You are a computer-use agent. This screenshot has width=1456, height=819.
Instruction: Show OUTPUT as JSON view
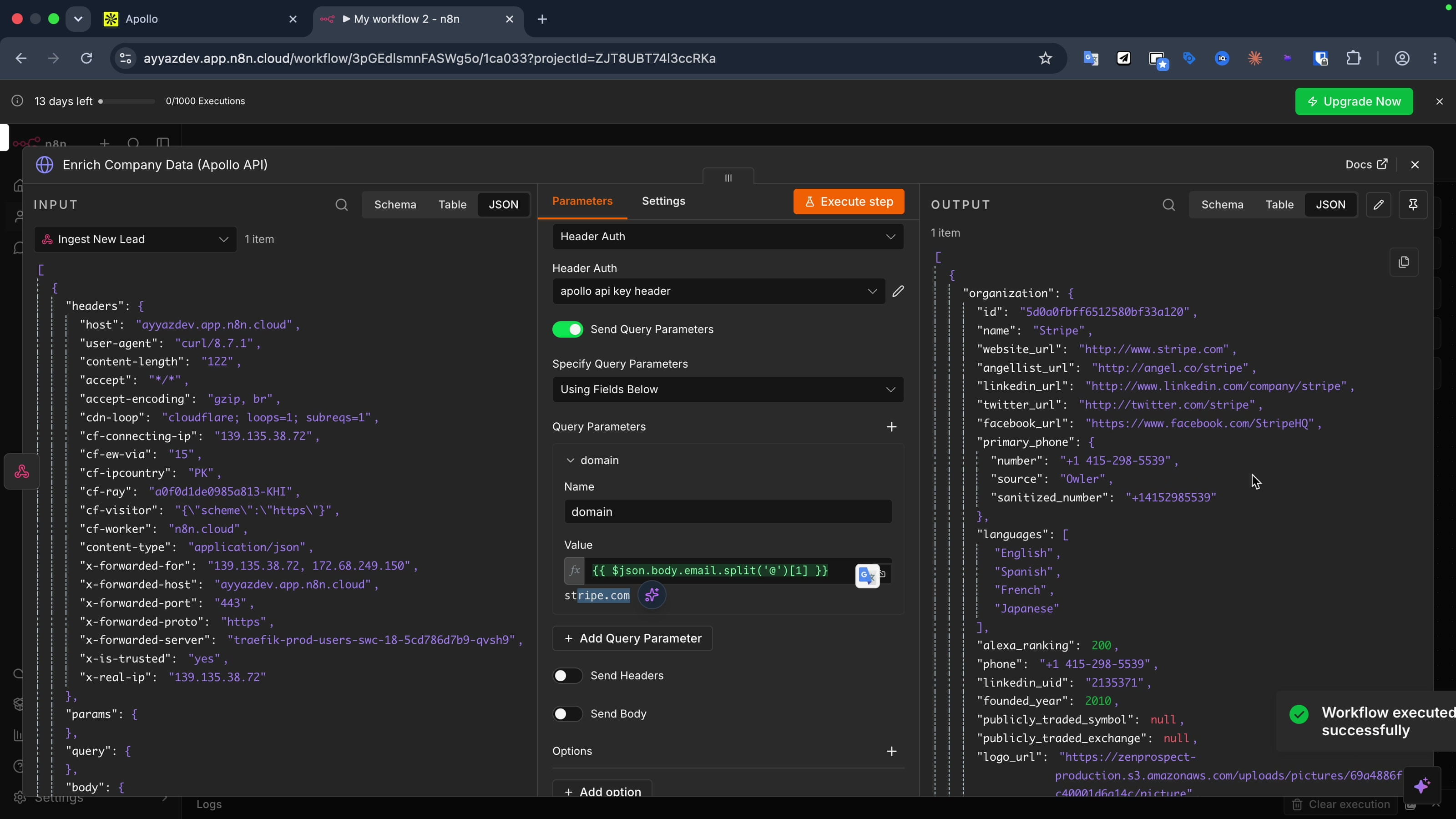[x=1330, y=205]
